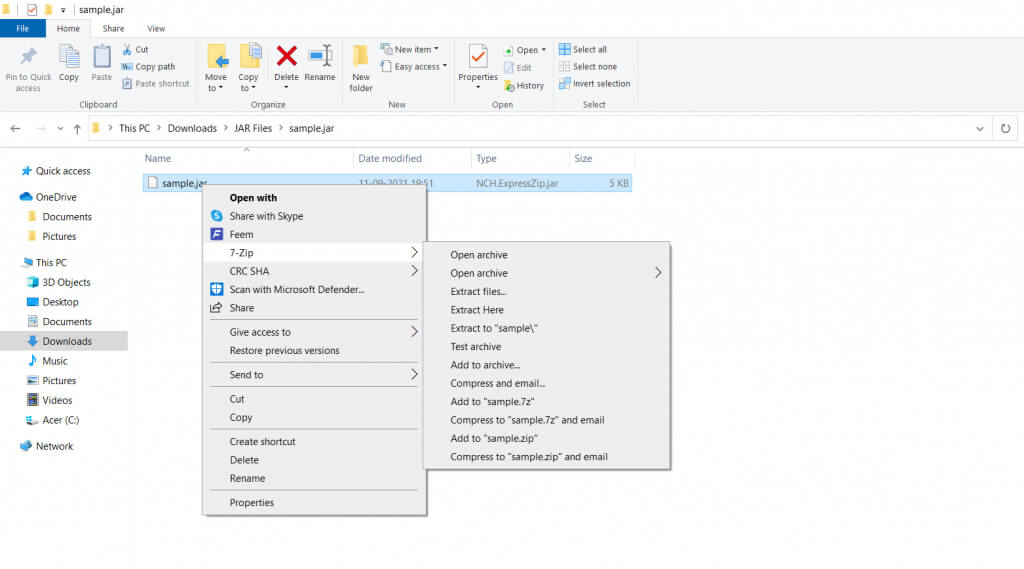Click Downloads in address breadcrumb
This screenshot has width=1024, height=569.
click(x=192, y=129)
